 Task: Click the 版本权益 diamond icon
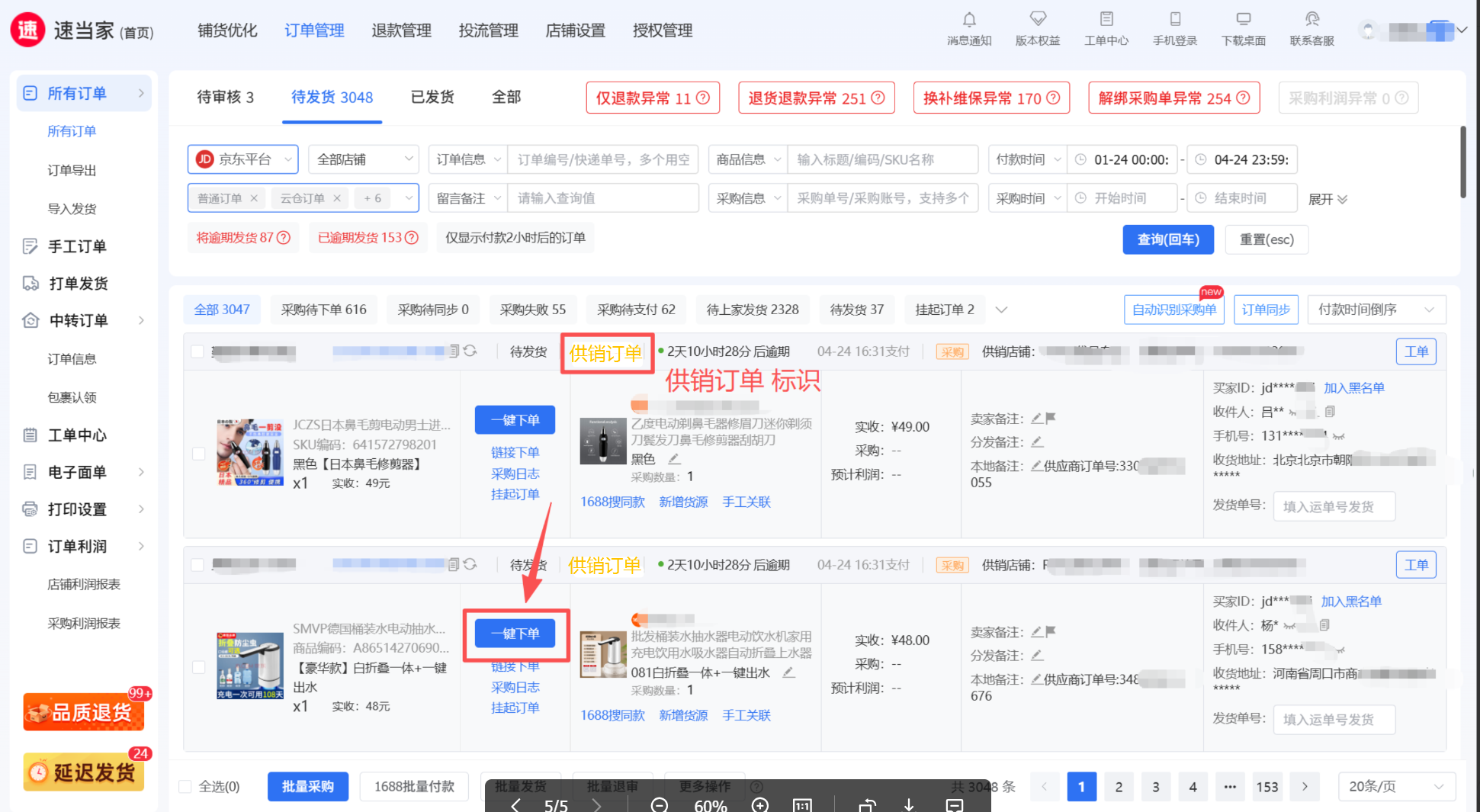(1038, 20)
